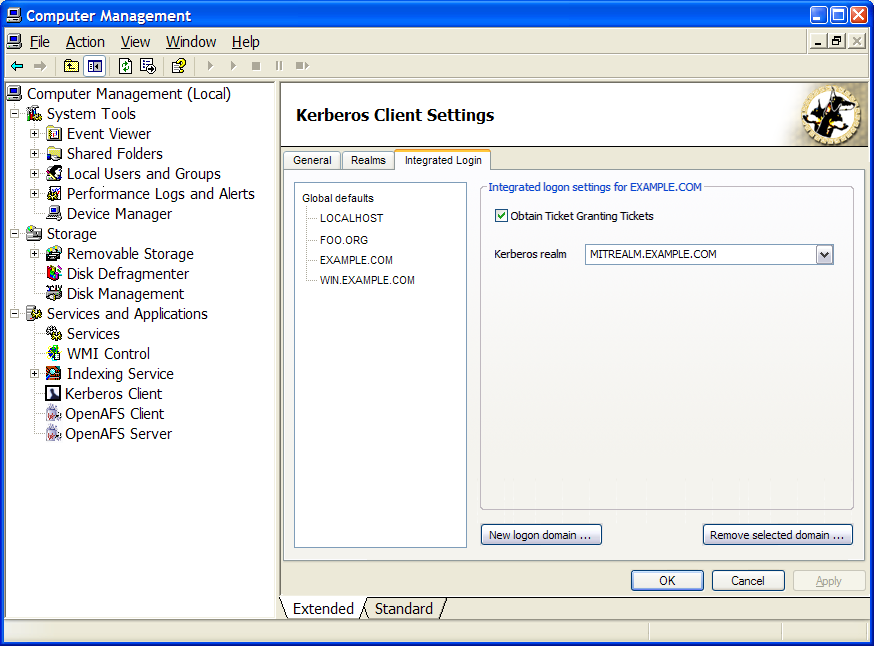This screenshot has height=647, width=874.
Task: Open the Action menu
Action: 85,42
